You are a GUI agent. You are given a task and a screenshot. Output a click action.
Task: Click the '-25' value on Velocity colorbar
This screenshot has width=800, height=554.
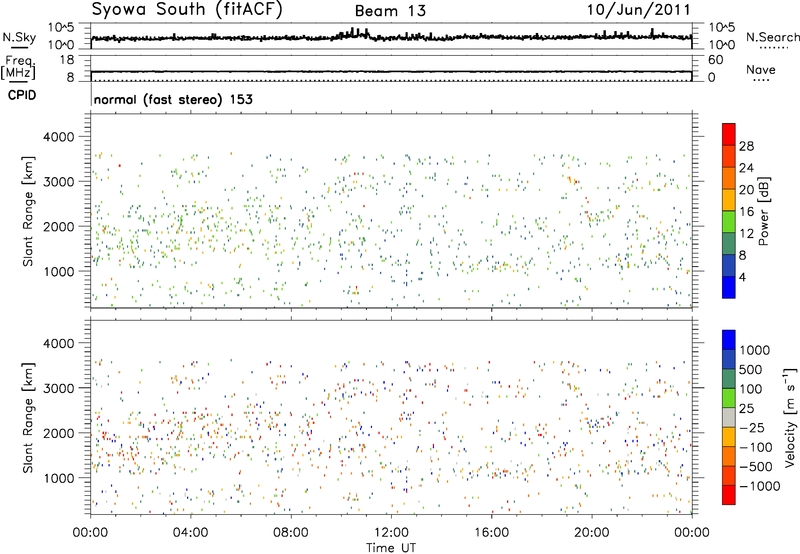point(753,427)
